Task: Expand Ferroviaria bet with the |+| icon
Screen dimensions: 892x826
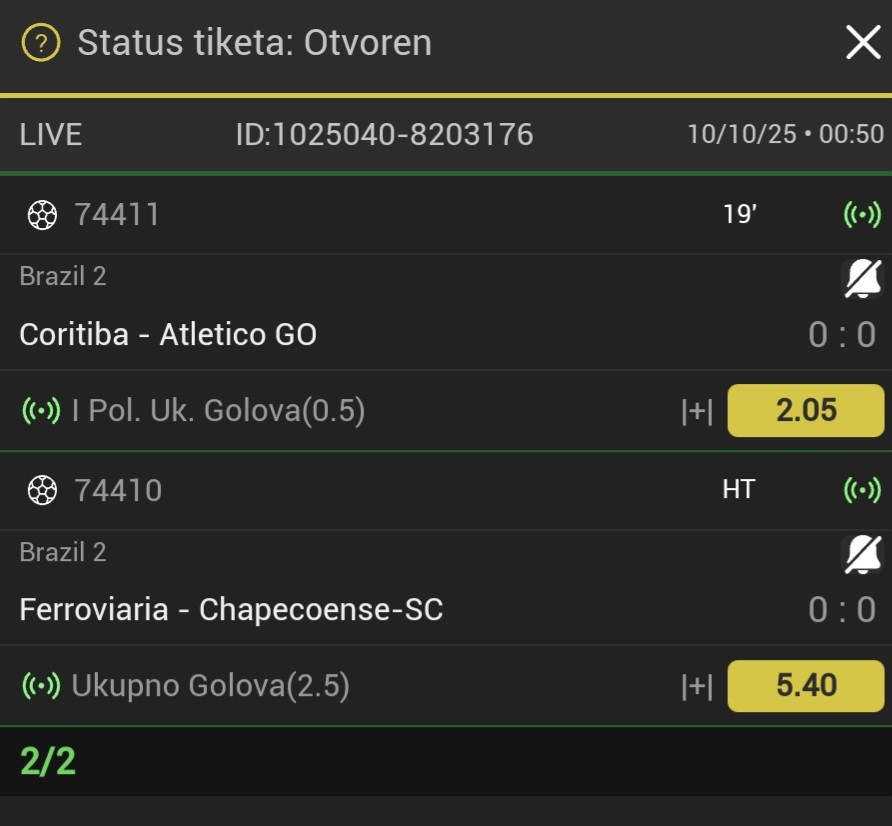Action: 696,687
